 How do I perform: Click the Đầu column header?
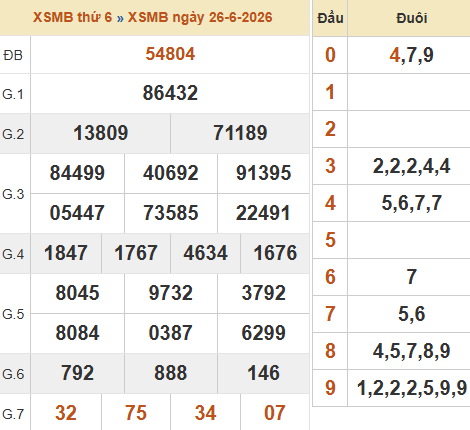pos(330,18)
